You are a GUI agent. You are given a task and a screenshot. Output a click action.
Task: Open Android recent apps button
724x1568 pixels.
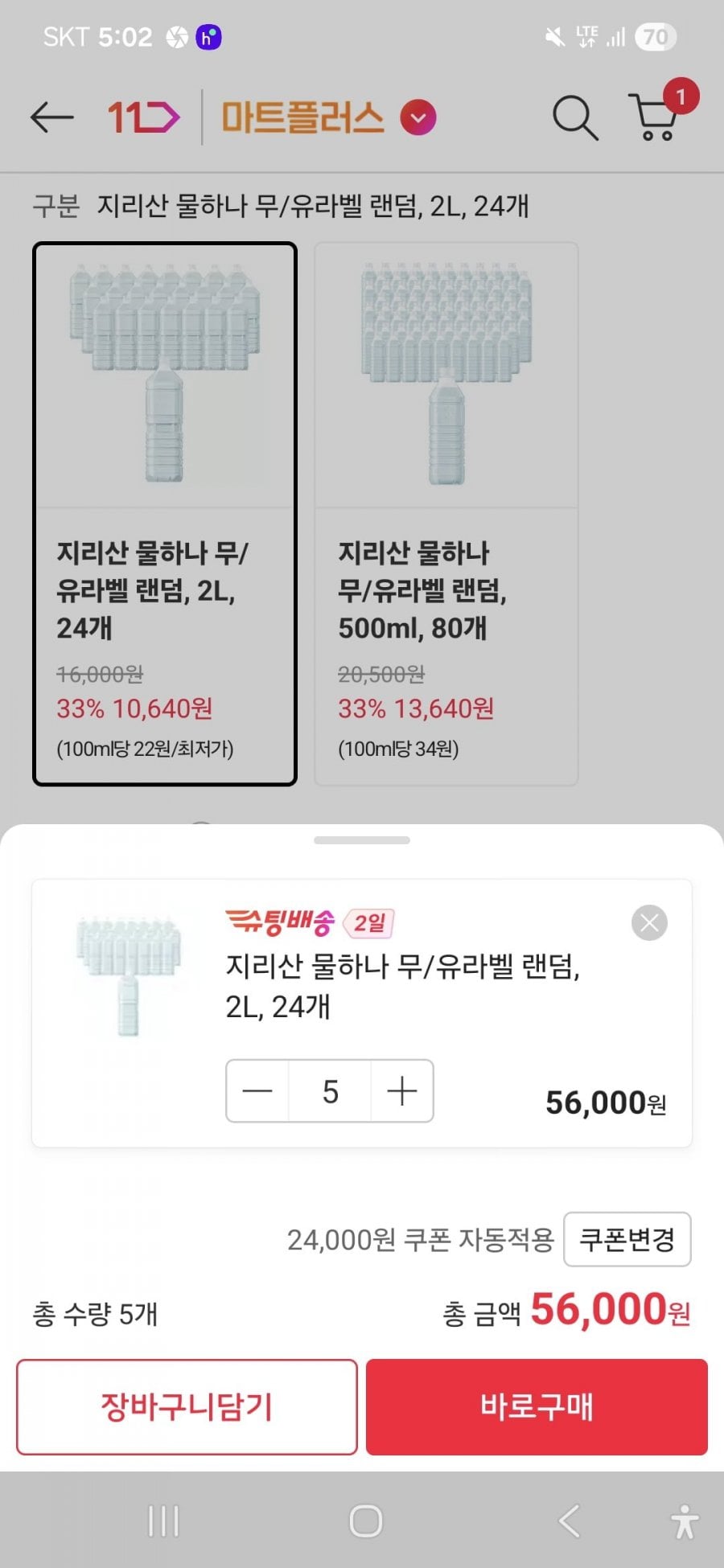(x=163, y=1521)
